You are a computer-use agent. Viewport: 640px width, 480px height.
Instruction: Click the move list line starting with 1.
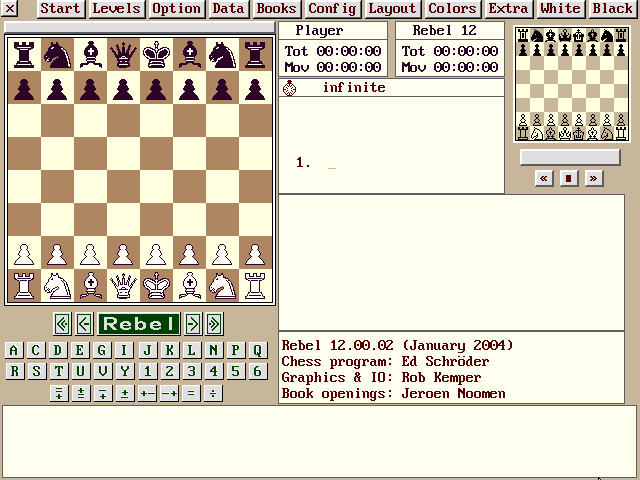point(316,163)
